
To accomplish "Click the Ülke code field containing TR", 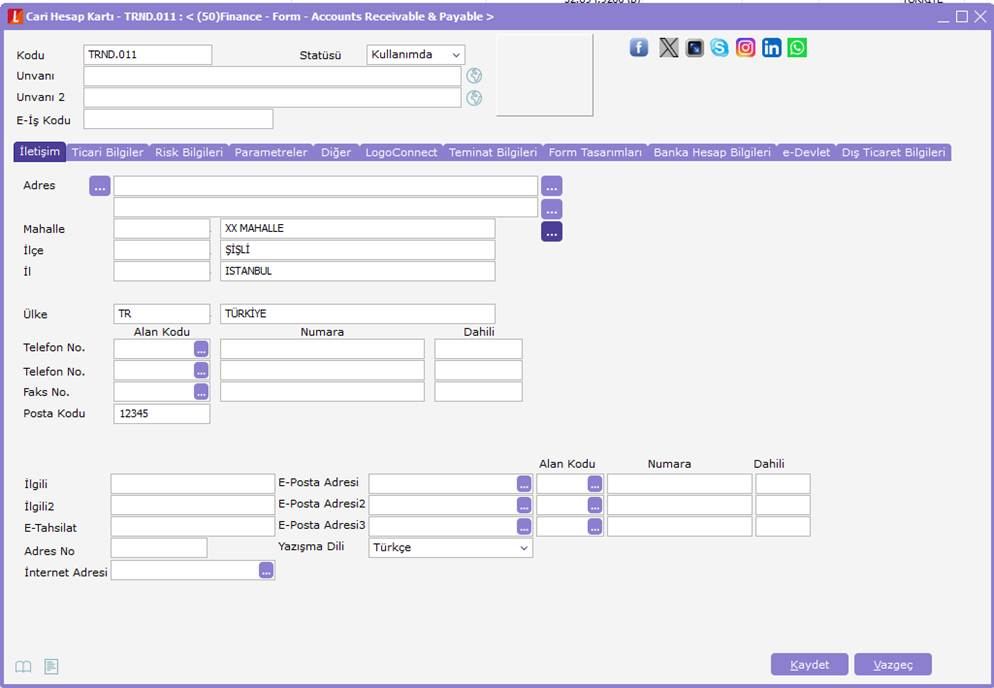I will point(162,314).
